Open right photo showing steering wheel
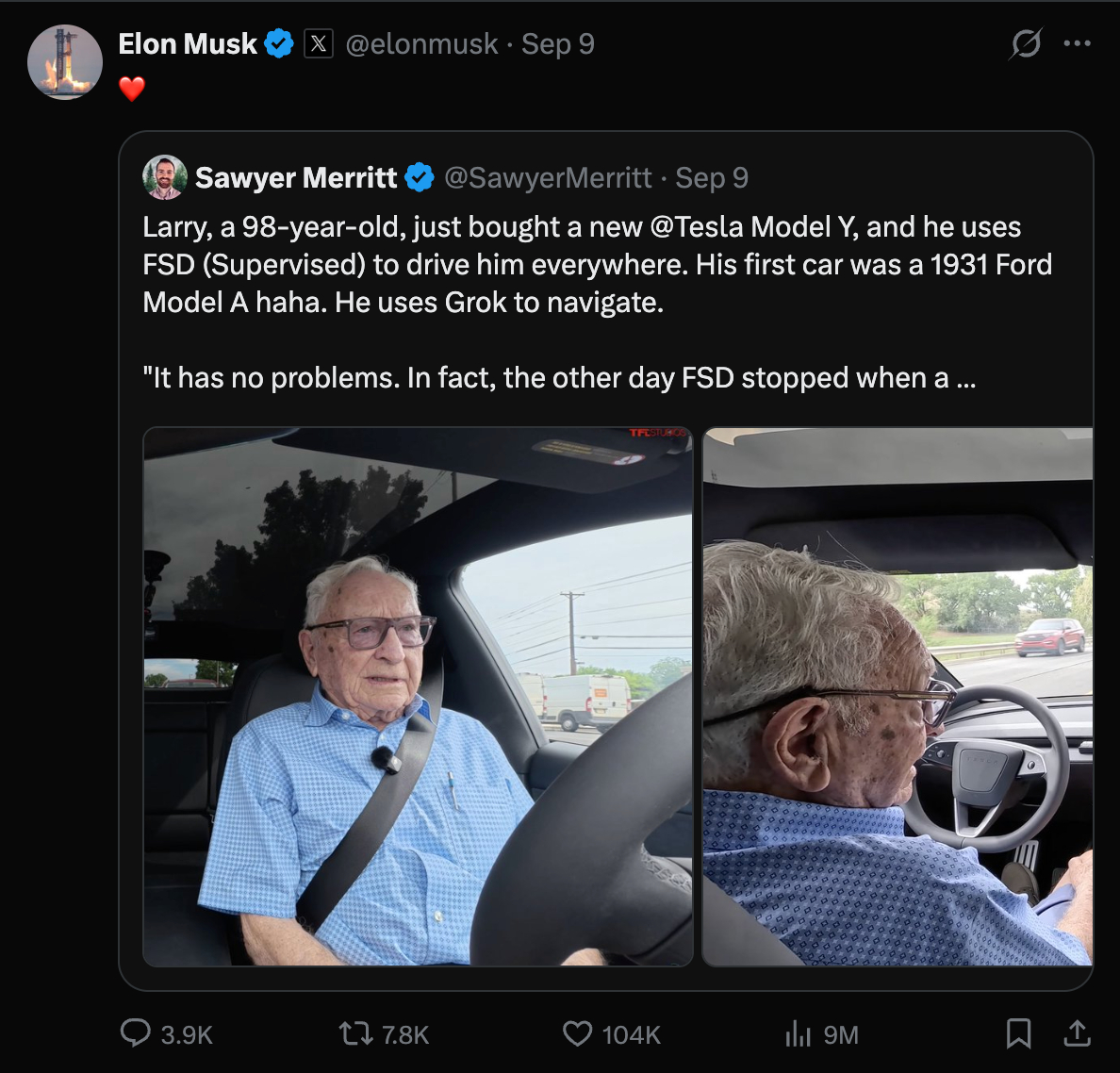 pos(898,697)
